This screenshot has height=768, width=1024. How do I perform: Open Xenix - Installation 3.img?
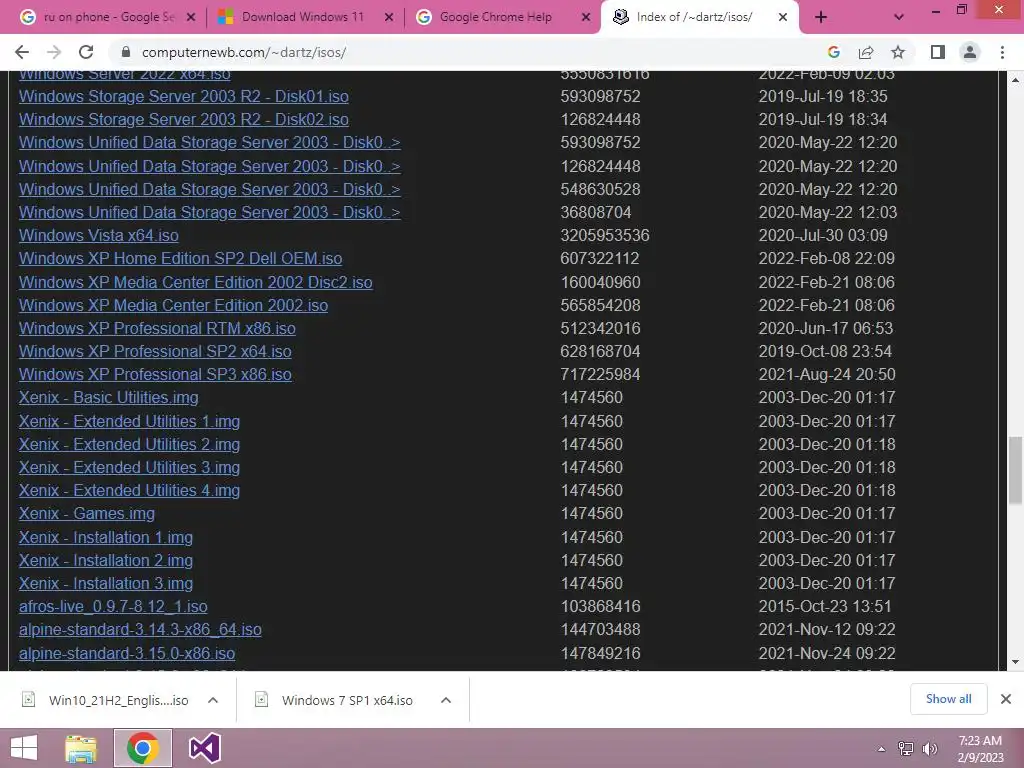pos(106,583)
